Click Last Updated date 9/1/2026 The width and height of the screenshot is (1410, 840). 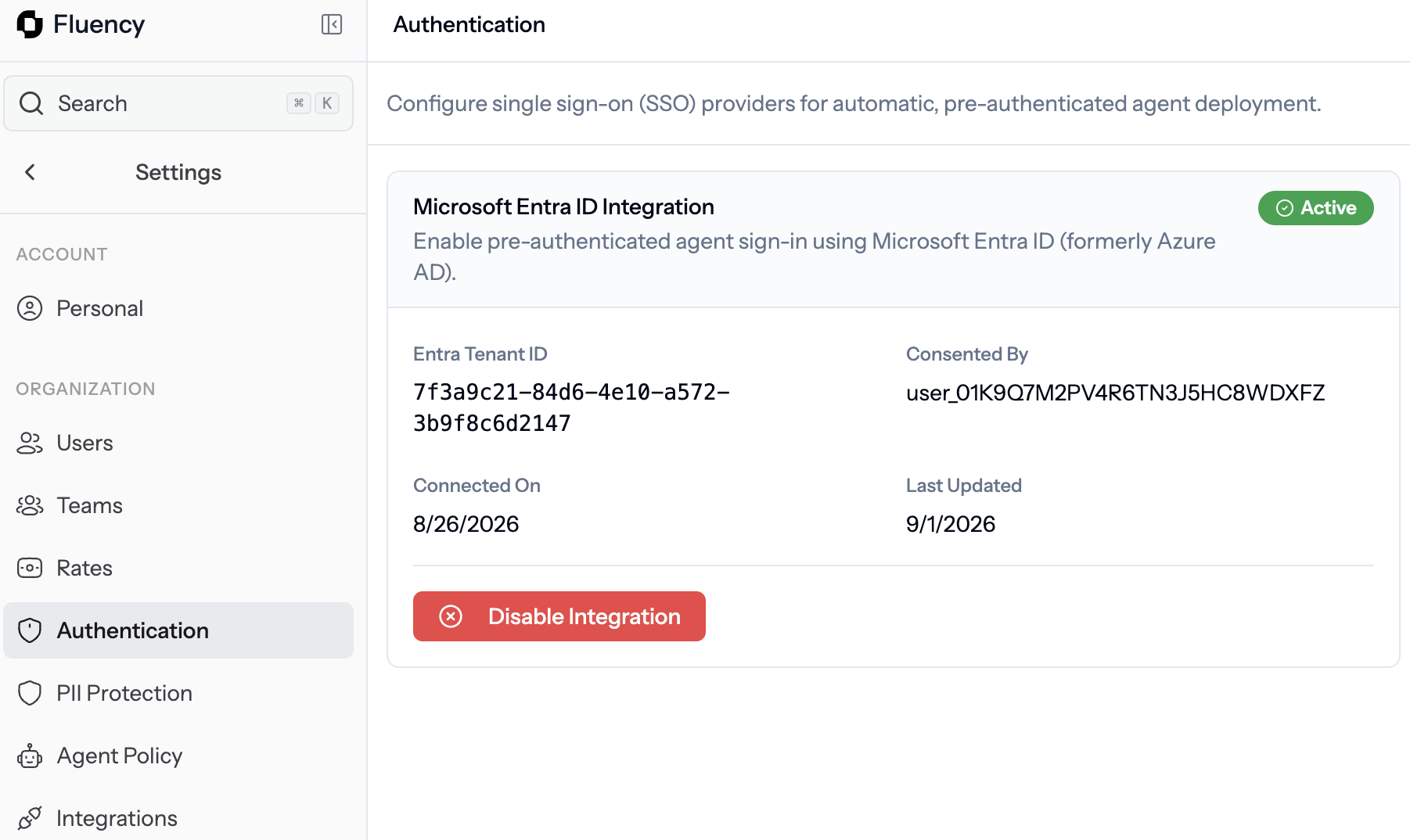click(x=951, y=524)
